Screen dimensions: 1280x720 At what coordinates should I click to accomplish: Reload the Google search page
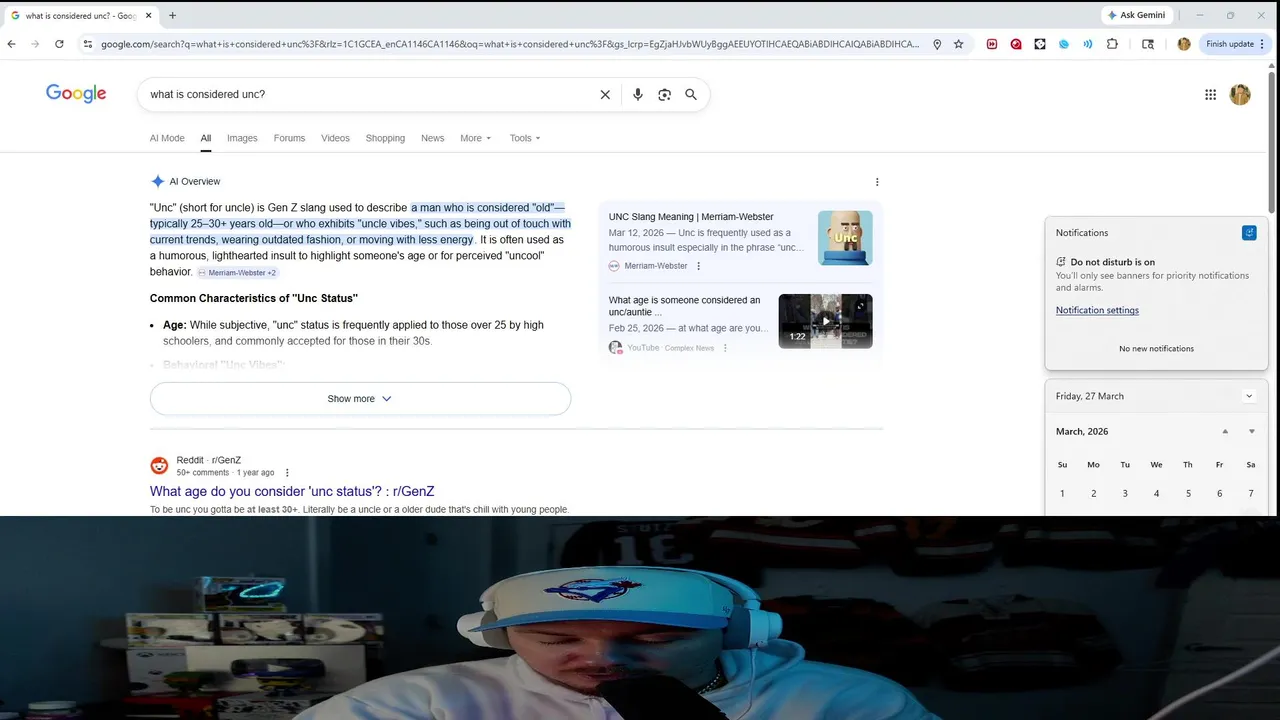point(59,44)
